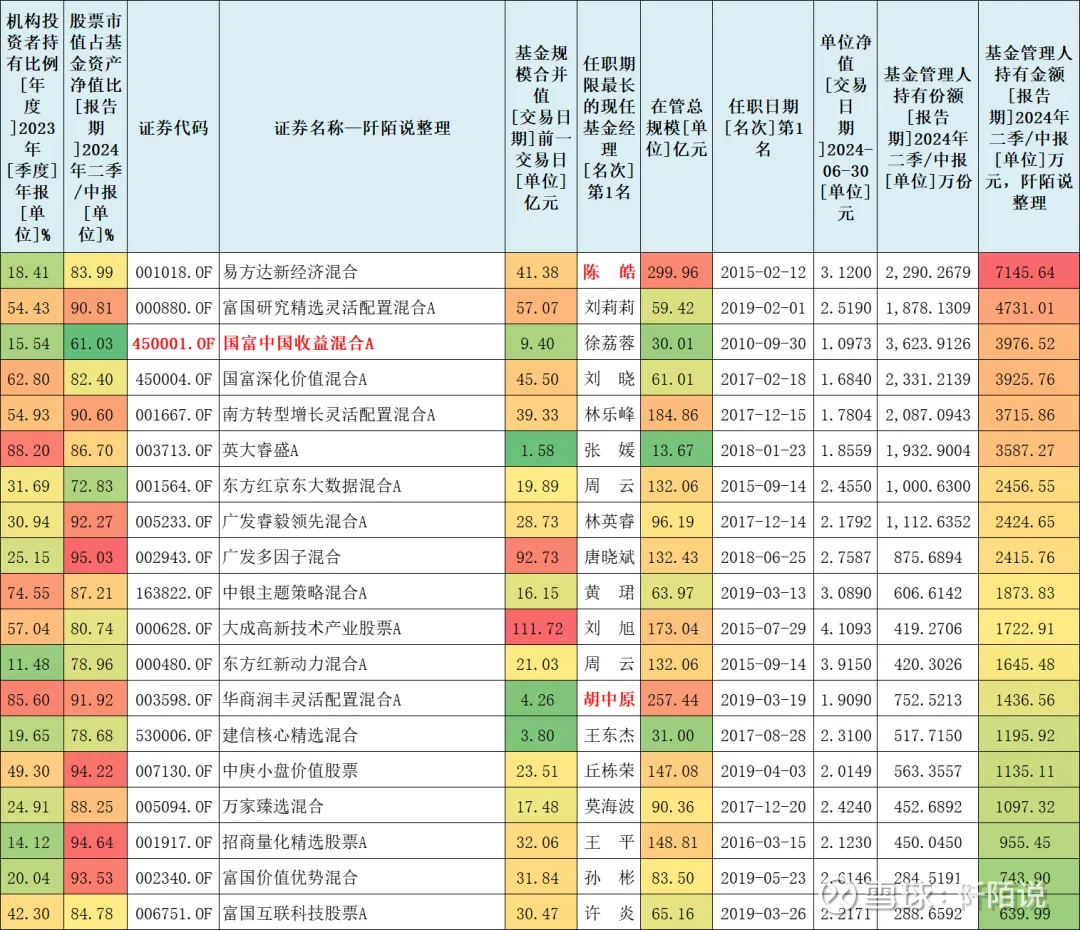This screenshot has width=1080, height=930.
Task: Click NAV cell 3.9150
Action: point(846,664)
